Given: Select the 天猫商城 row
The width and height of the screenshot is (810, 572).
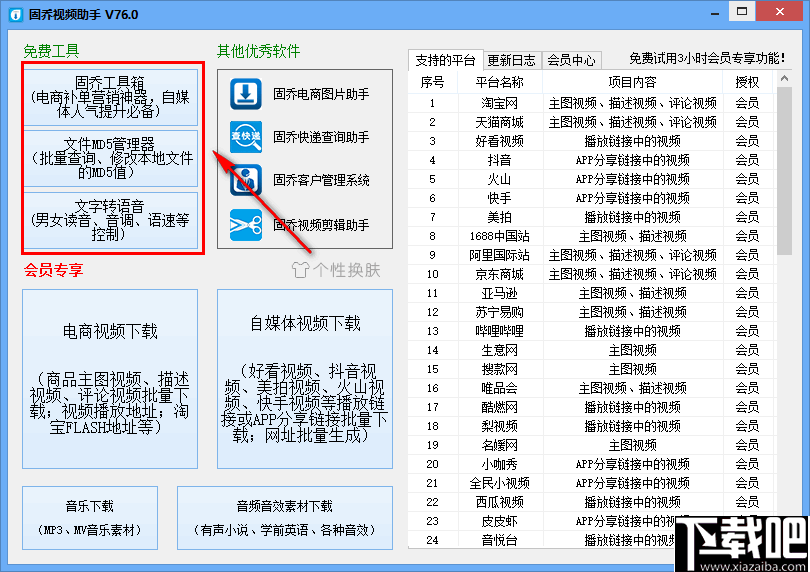Looking at the screenshot, I should click(592, 122).
